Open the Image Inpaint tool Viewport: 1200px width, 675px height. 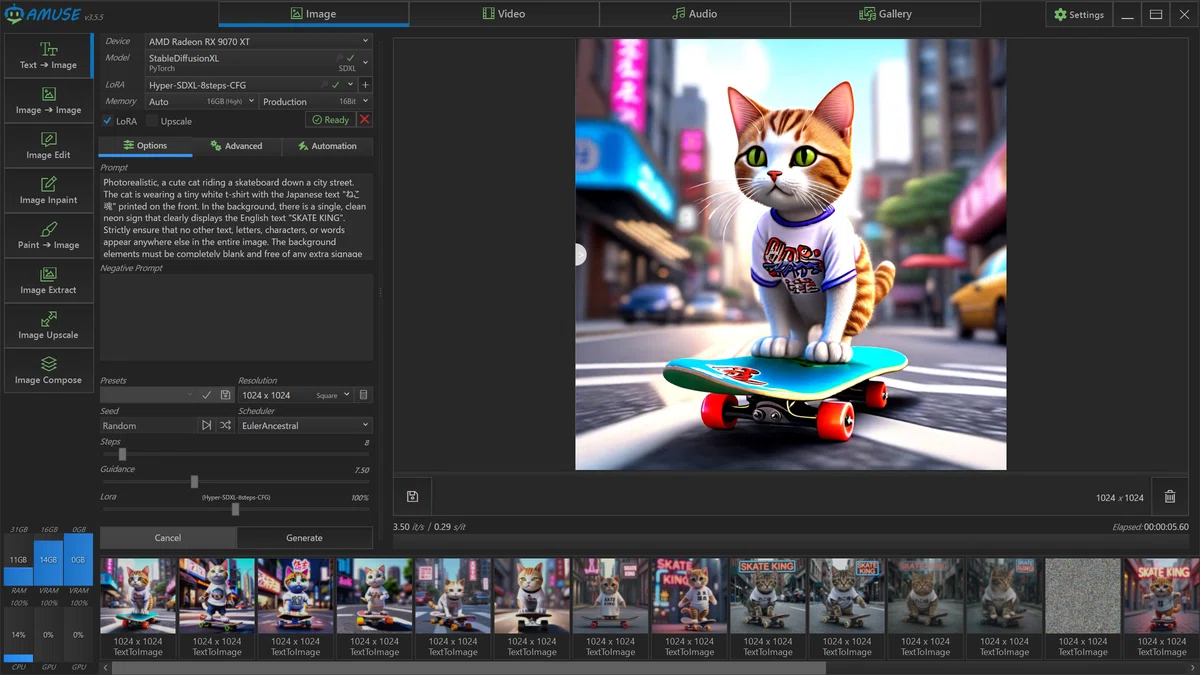click(48, 191)
